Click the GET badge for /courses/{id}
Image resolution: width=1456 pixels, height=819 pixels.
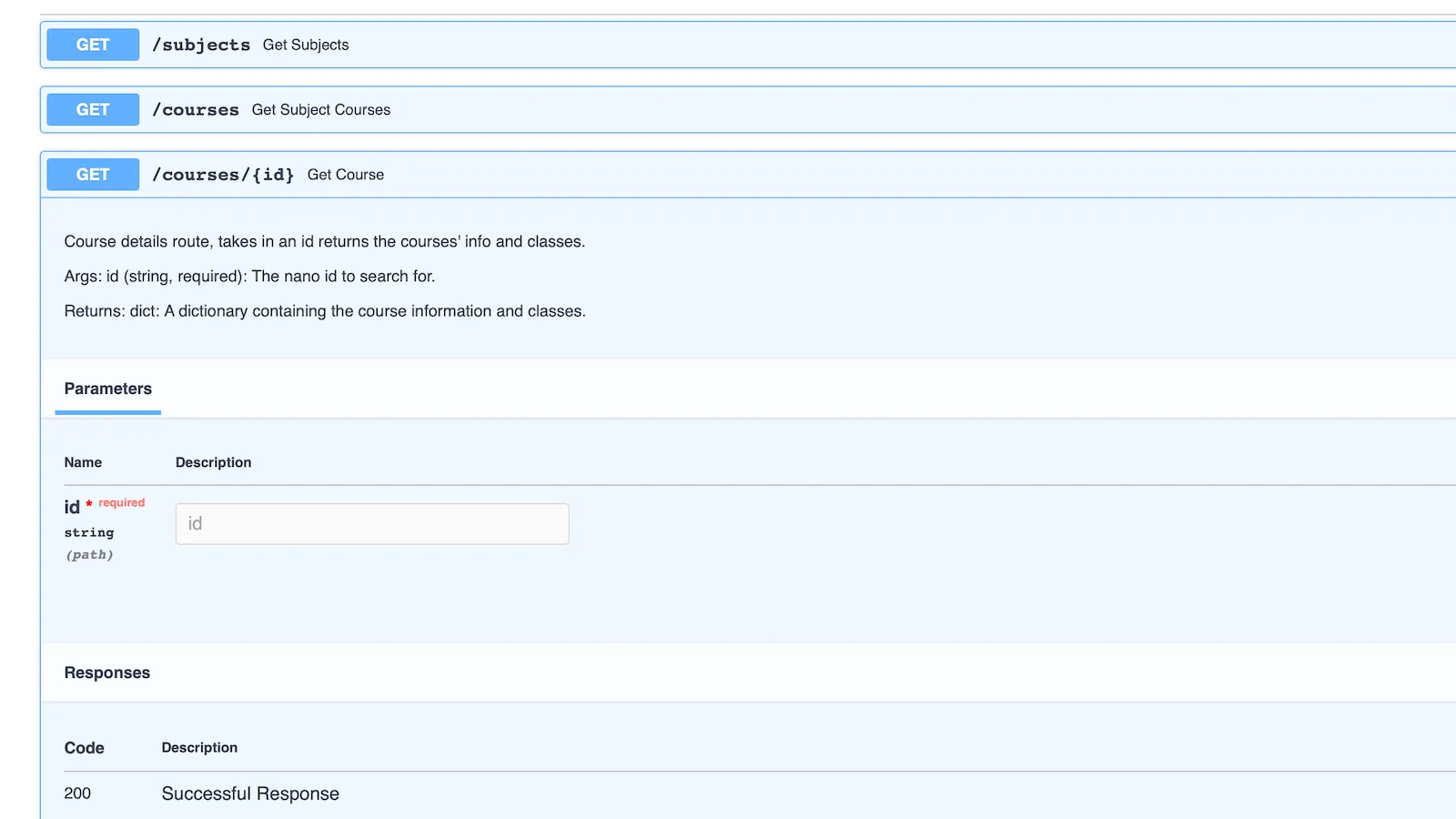(x=93, y=175)
